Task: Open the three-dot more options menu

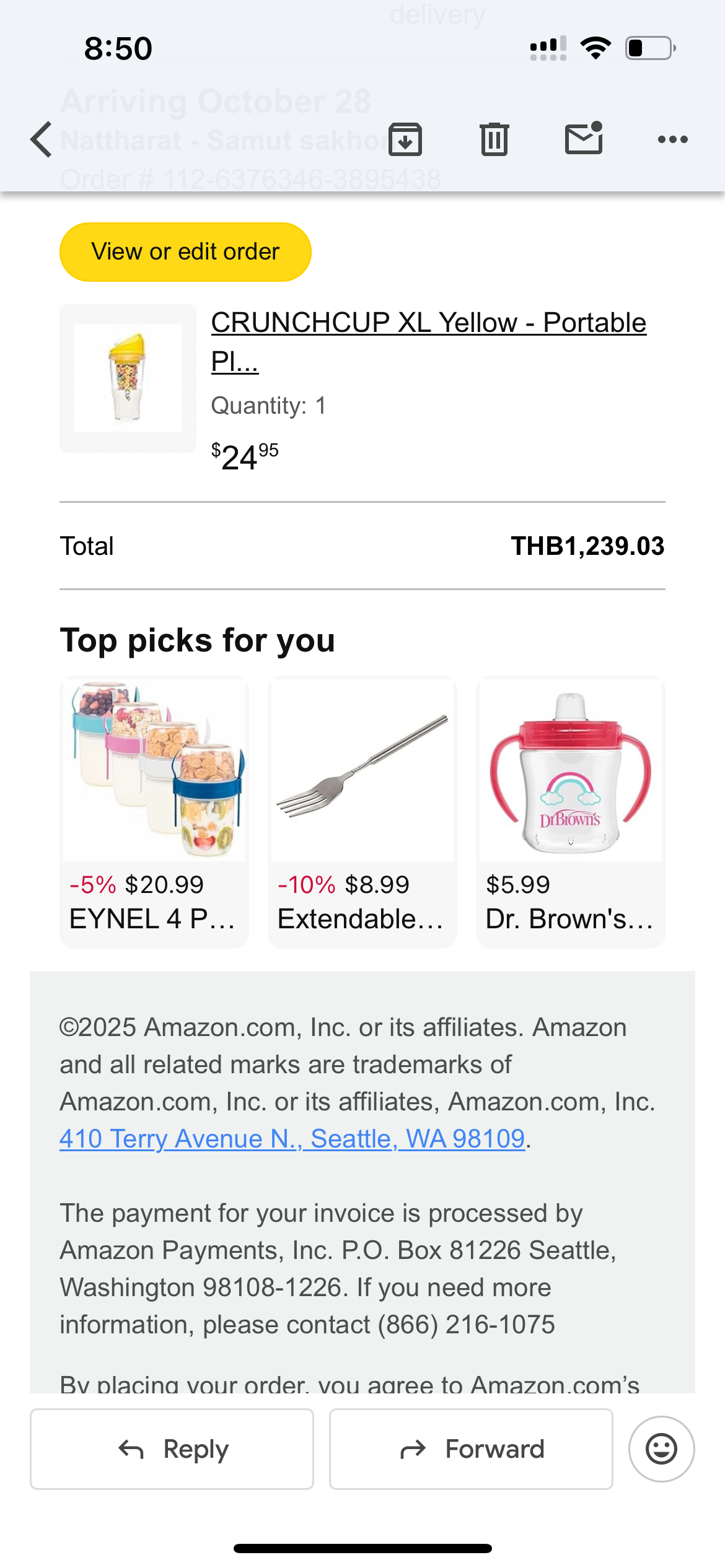Action: coord(672,139)
